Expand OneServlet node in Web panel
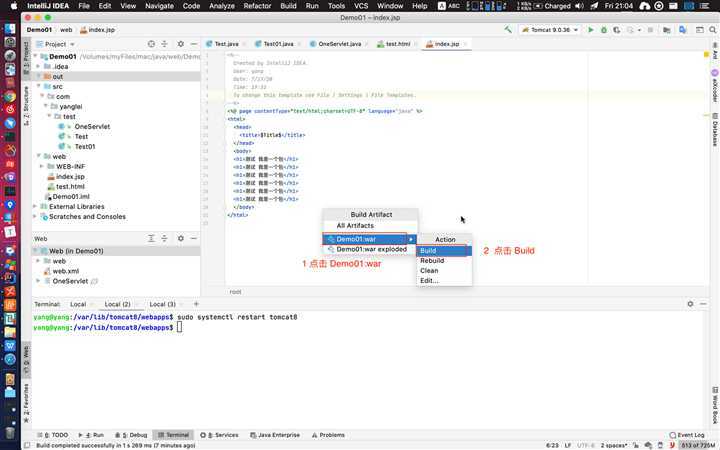 [39, 281]
